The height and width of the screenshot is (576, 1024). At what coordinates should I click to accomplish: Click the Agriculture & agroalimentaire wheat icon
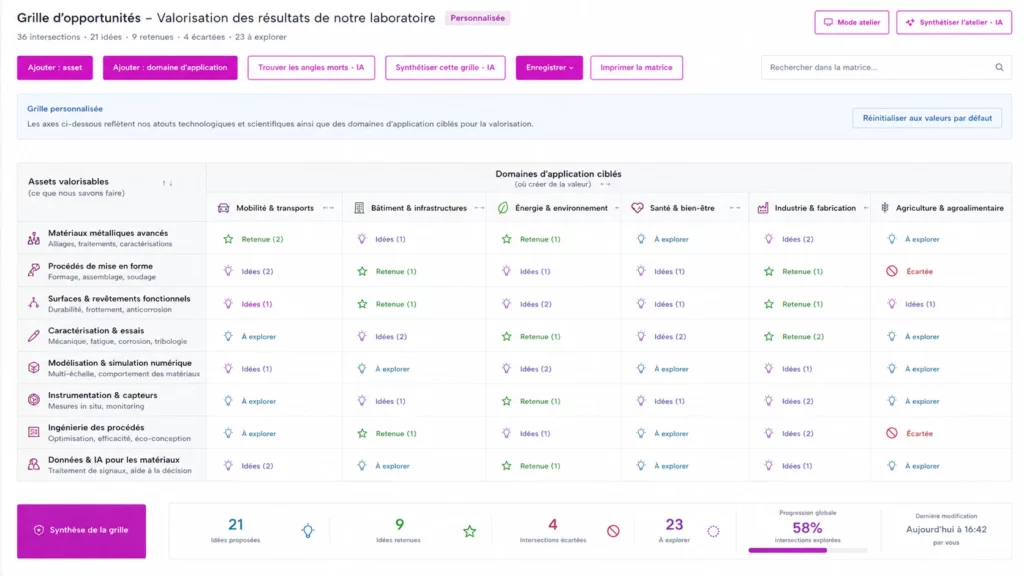point(885,208)
